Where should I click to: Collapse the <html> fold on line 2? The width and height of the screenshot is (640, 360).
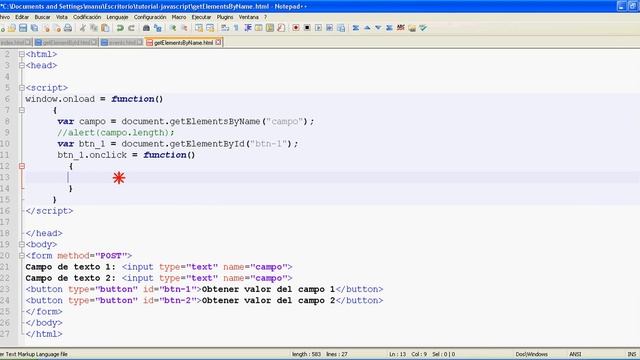(22, 54)
